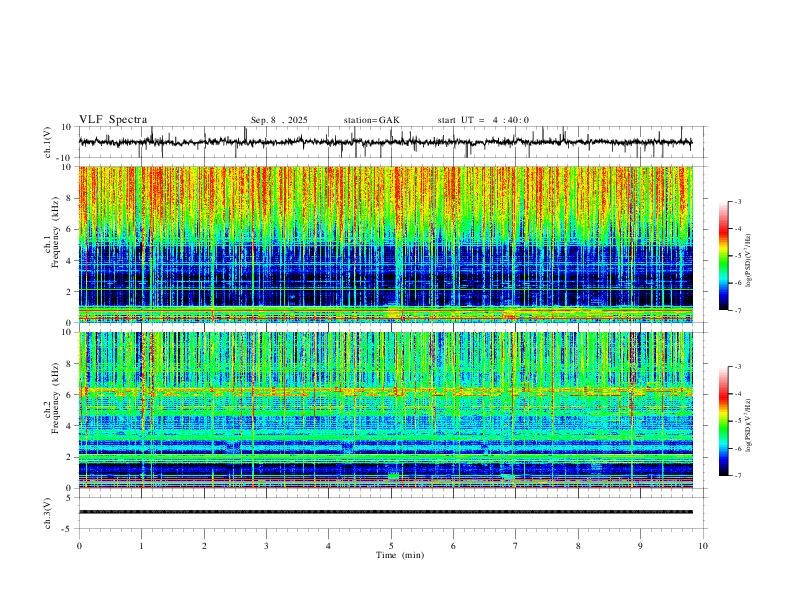Click the 'VLF Spectra' title text
This screenshot has height=612, width=792.
click(113, 120)
